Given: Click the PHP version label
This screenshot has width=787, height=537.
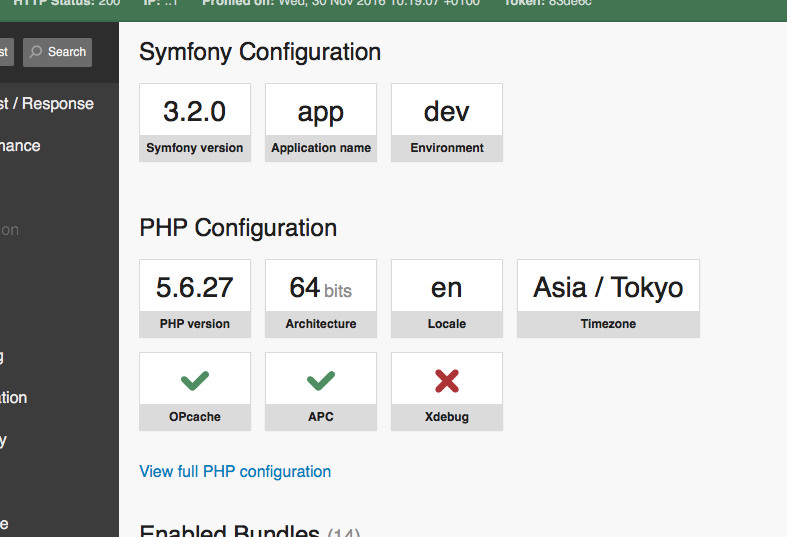Looking at the screenshot, I should click(195, 324).
